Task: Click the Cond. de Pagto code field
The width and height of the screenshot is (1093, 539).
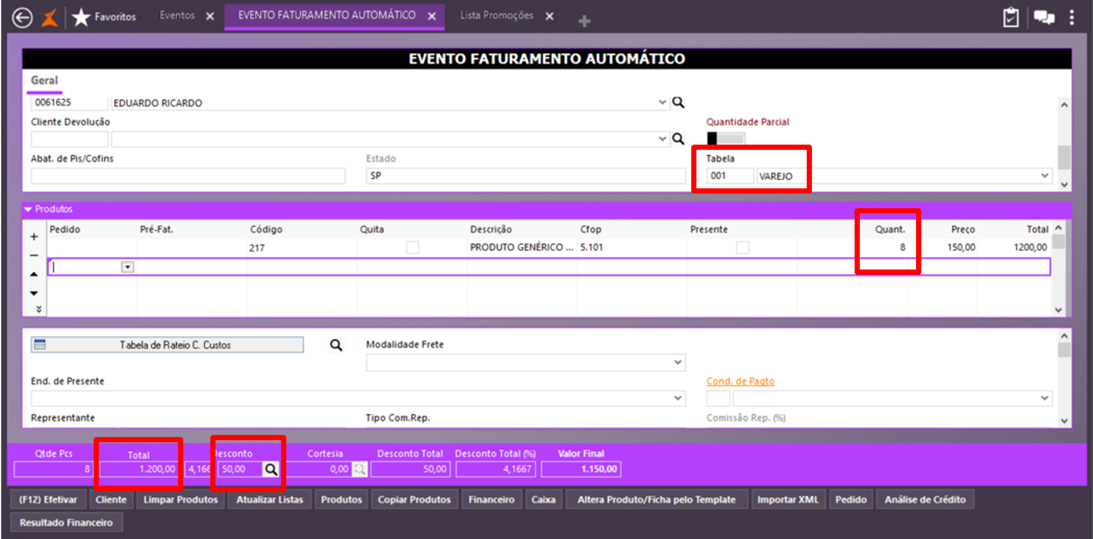Action: tap(718, 398)
